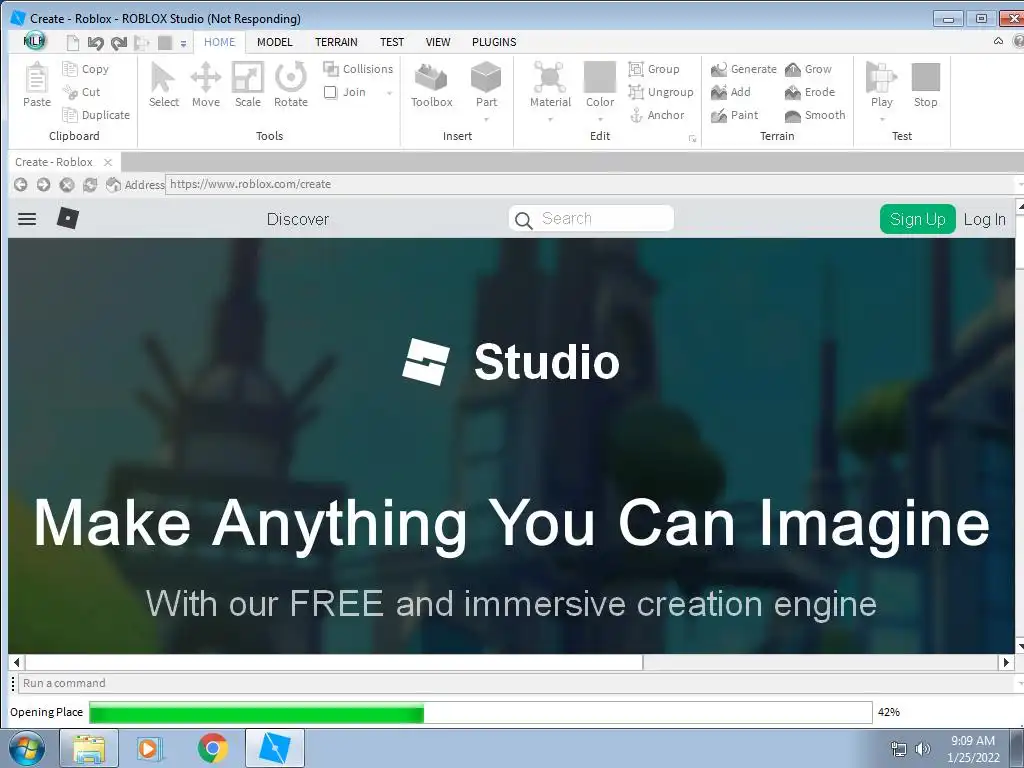The image size is (1024, 768).
Task: Select the Smooth terrain tool
Action: [x=815, y=115]
